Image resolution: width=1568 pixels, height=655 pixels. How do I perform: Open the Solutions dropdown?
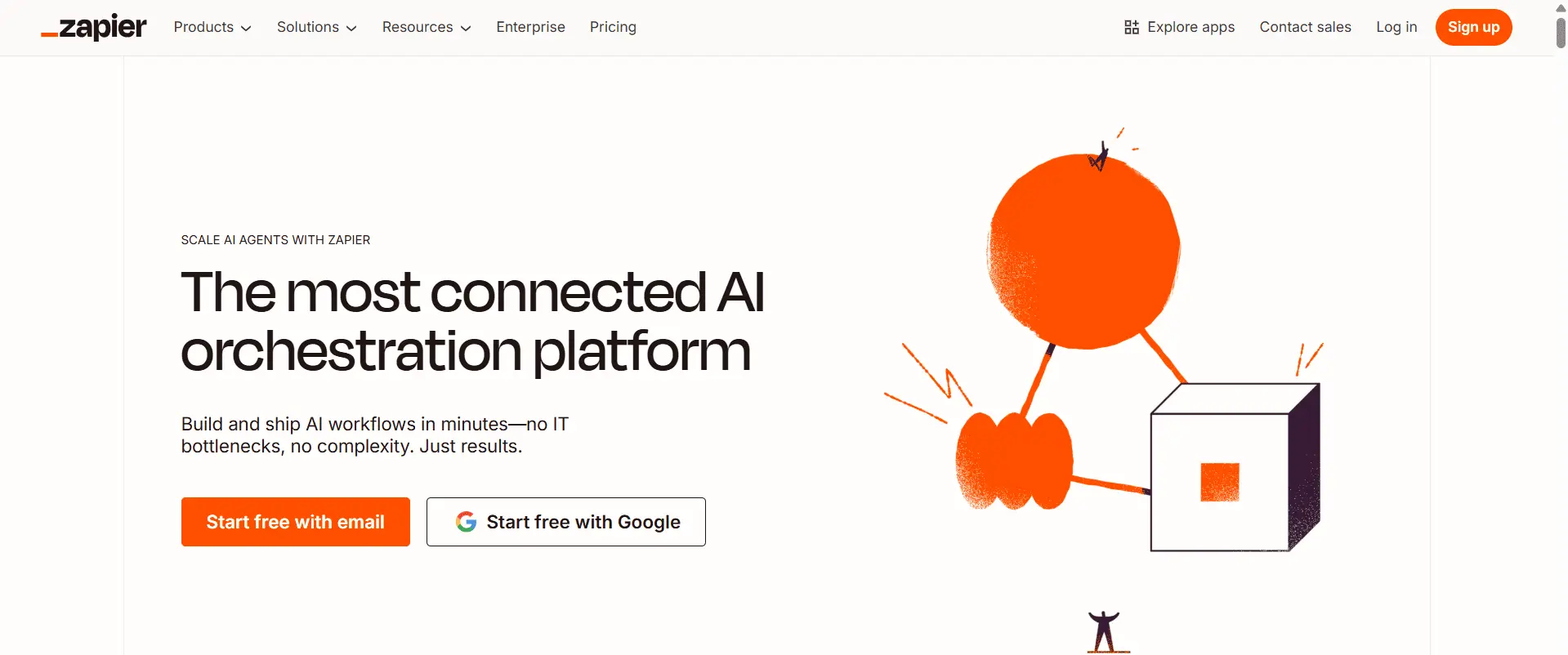[316, 27]
